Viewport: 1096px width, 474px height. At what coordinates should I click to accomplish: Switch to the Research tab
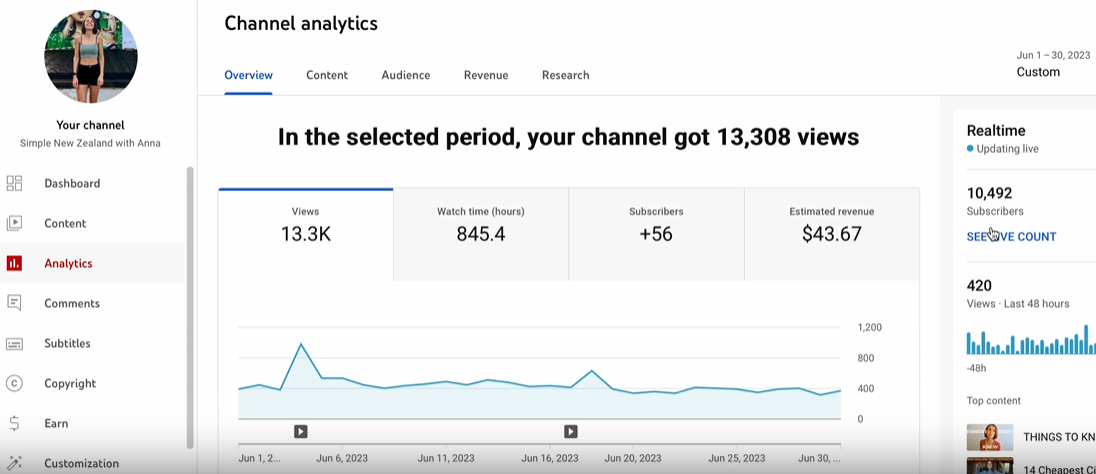point(565,75)
